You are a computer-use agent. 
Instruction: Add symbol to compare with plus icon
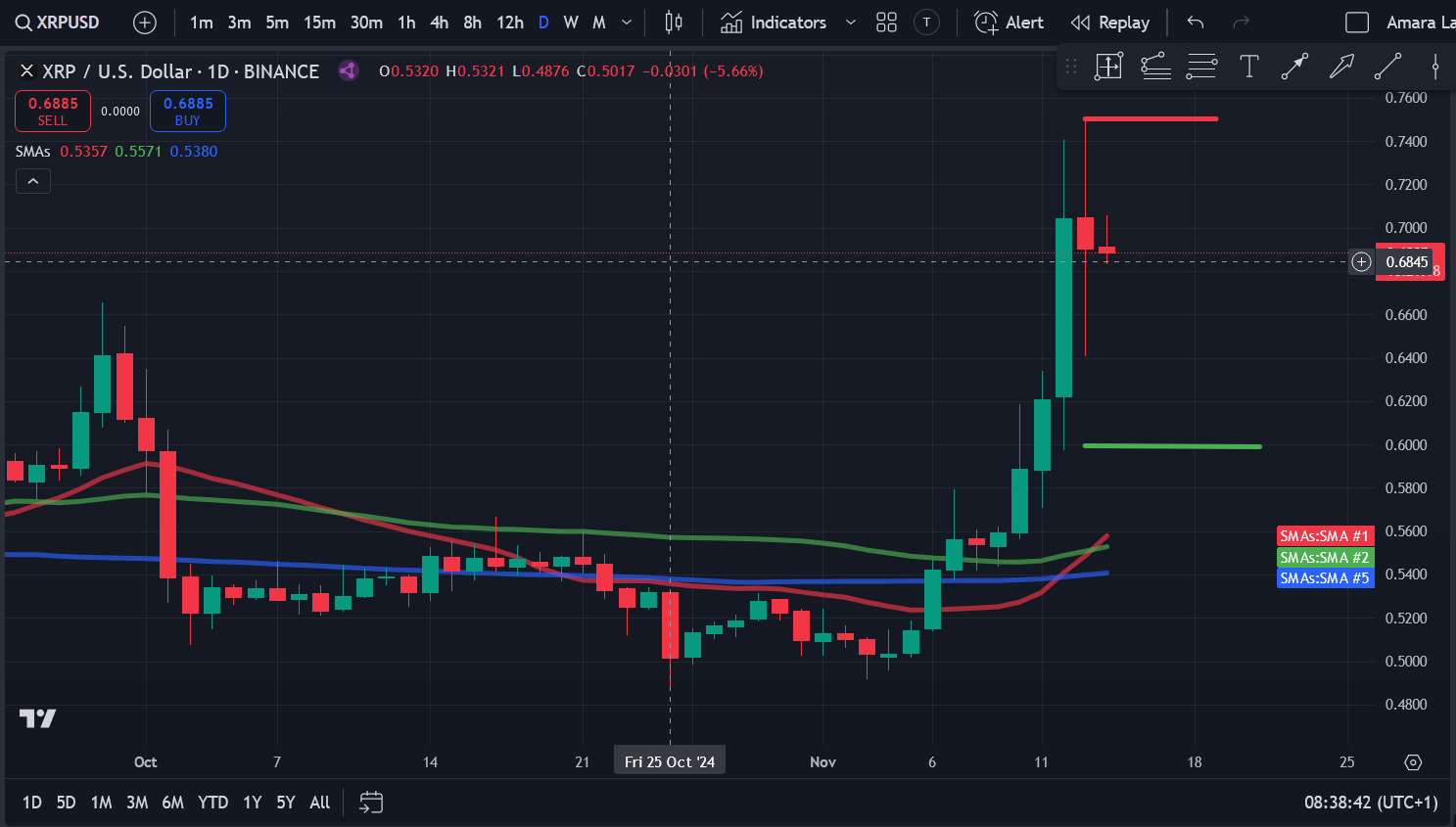point(144,22)
